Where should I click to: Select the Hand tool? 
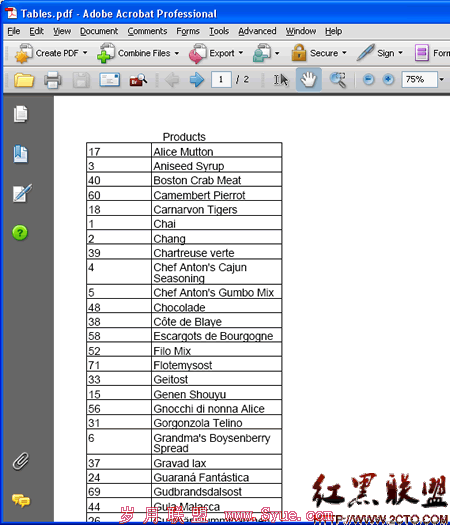point(308,80)
